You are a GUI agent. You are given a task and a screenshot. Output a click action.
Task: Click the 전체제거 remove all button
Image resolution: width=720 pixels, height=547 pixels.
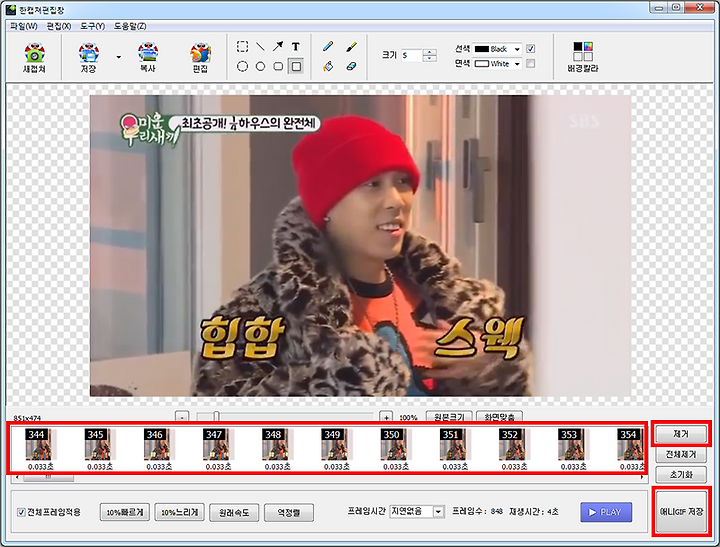(x=681, y=454)
